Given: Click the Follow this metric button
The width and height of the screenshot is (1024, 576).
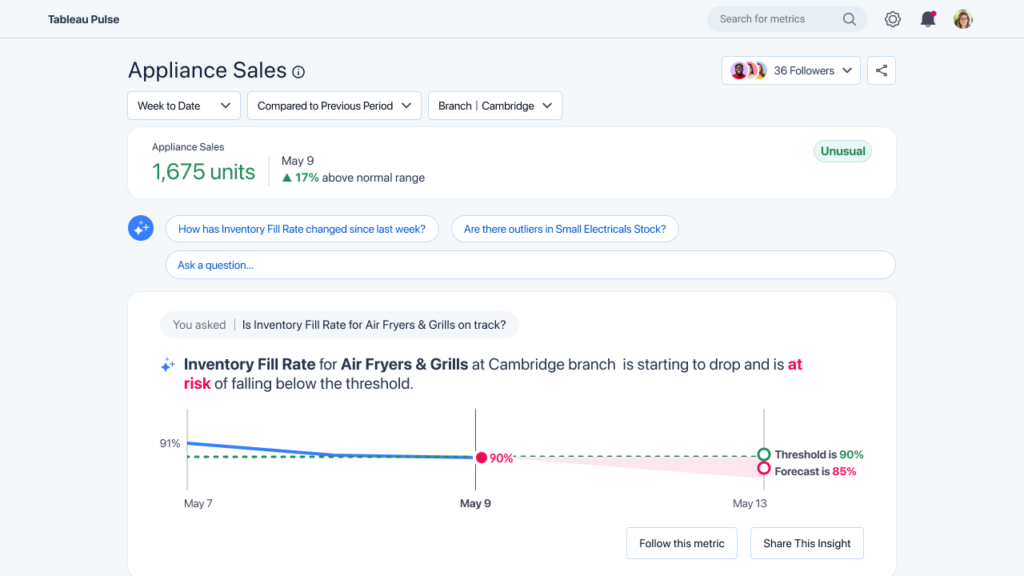Looking at the screenshot, I should (x=681, y=543).
